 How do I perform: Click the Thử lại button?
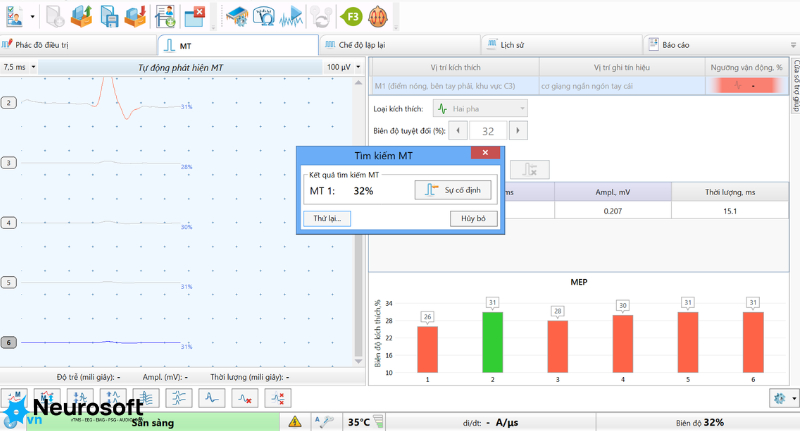(327, 218)
